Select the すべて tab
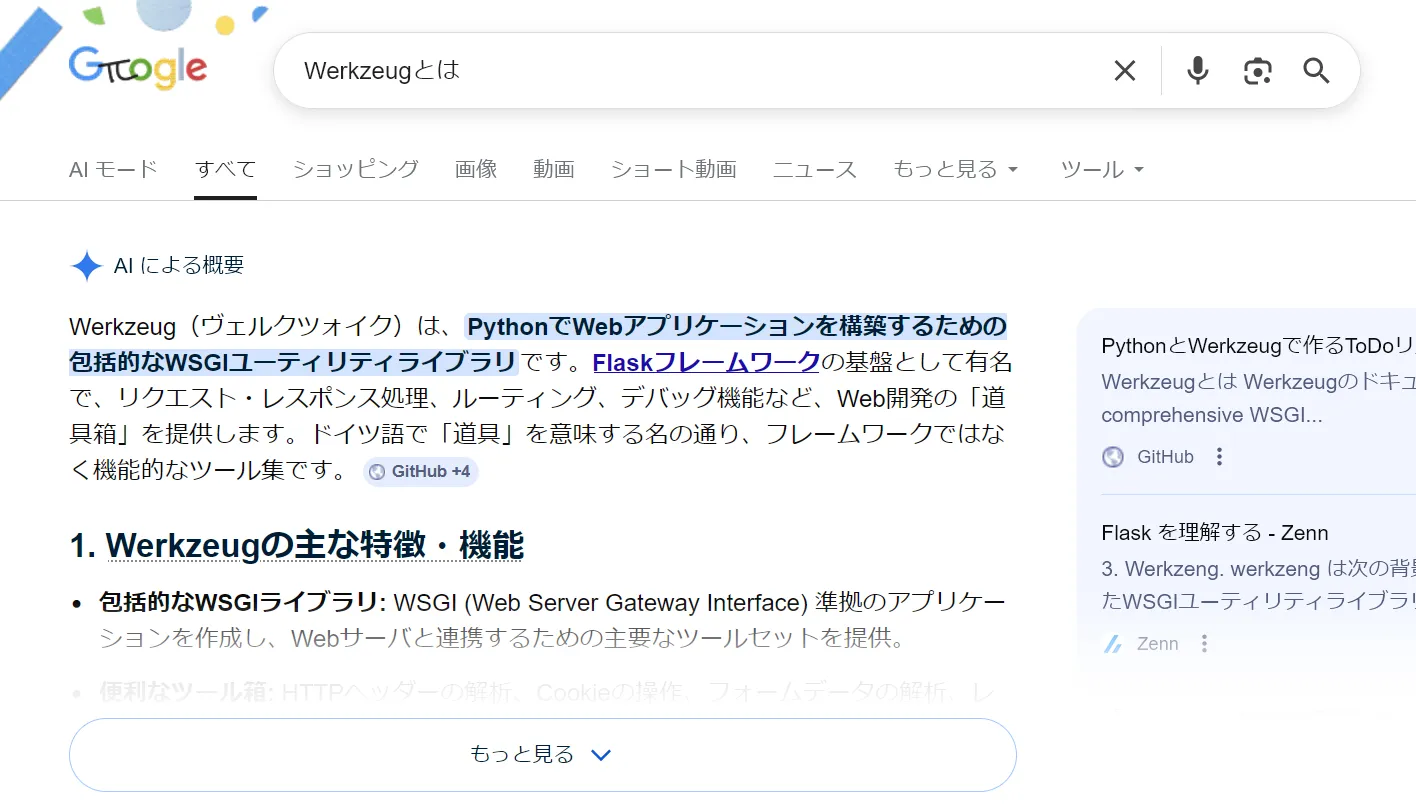 click(x=225, y=169)
